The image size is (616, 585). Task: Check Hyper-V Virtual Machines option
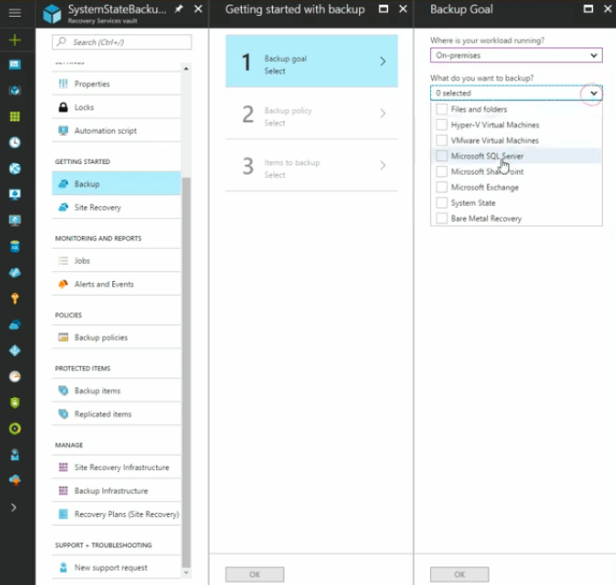(442, 125)
